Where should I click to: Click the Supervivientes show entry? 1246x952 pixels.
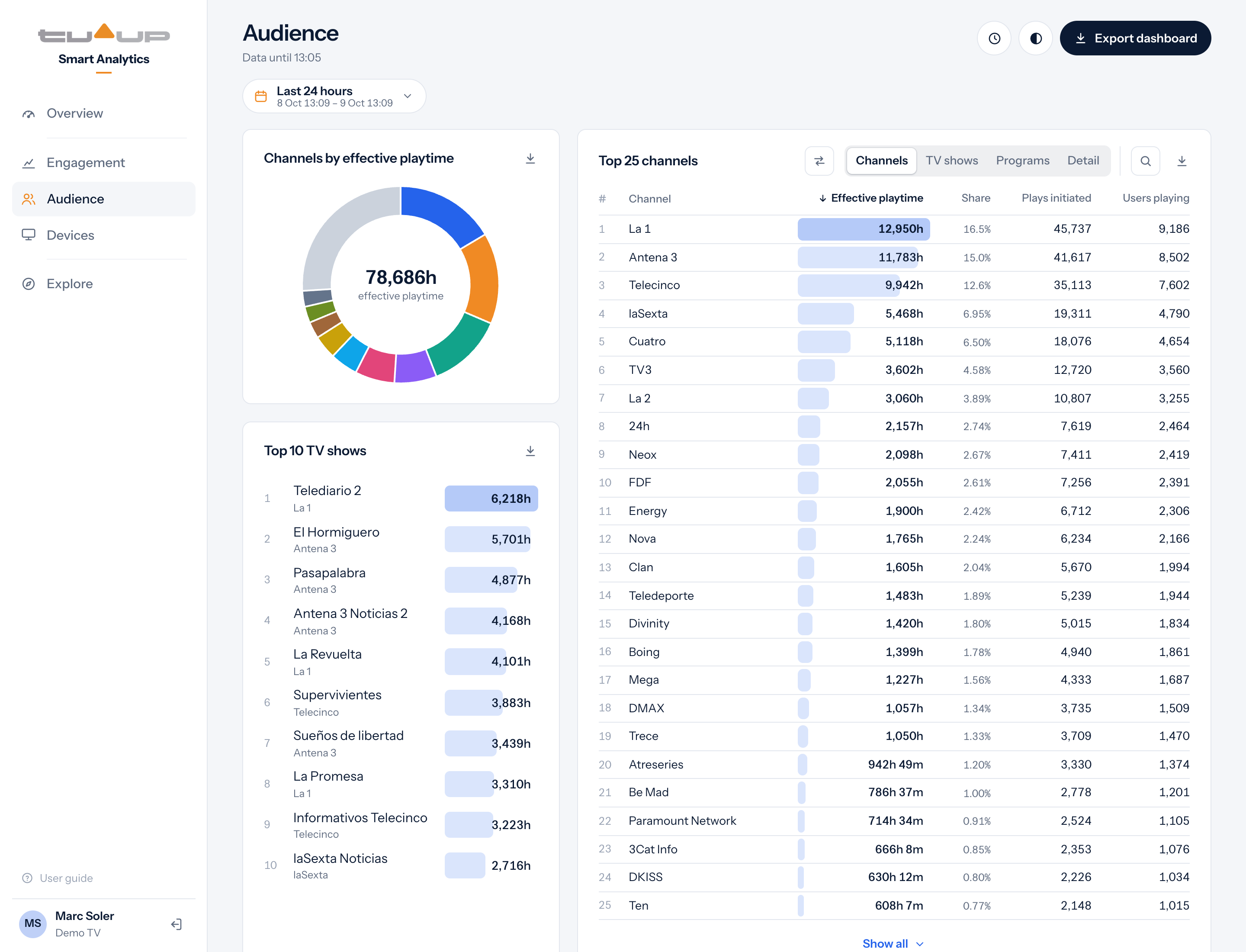(401, 703)
